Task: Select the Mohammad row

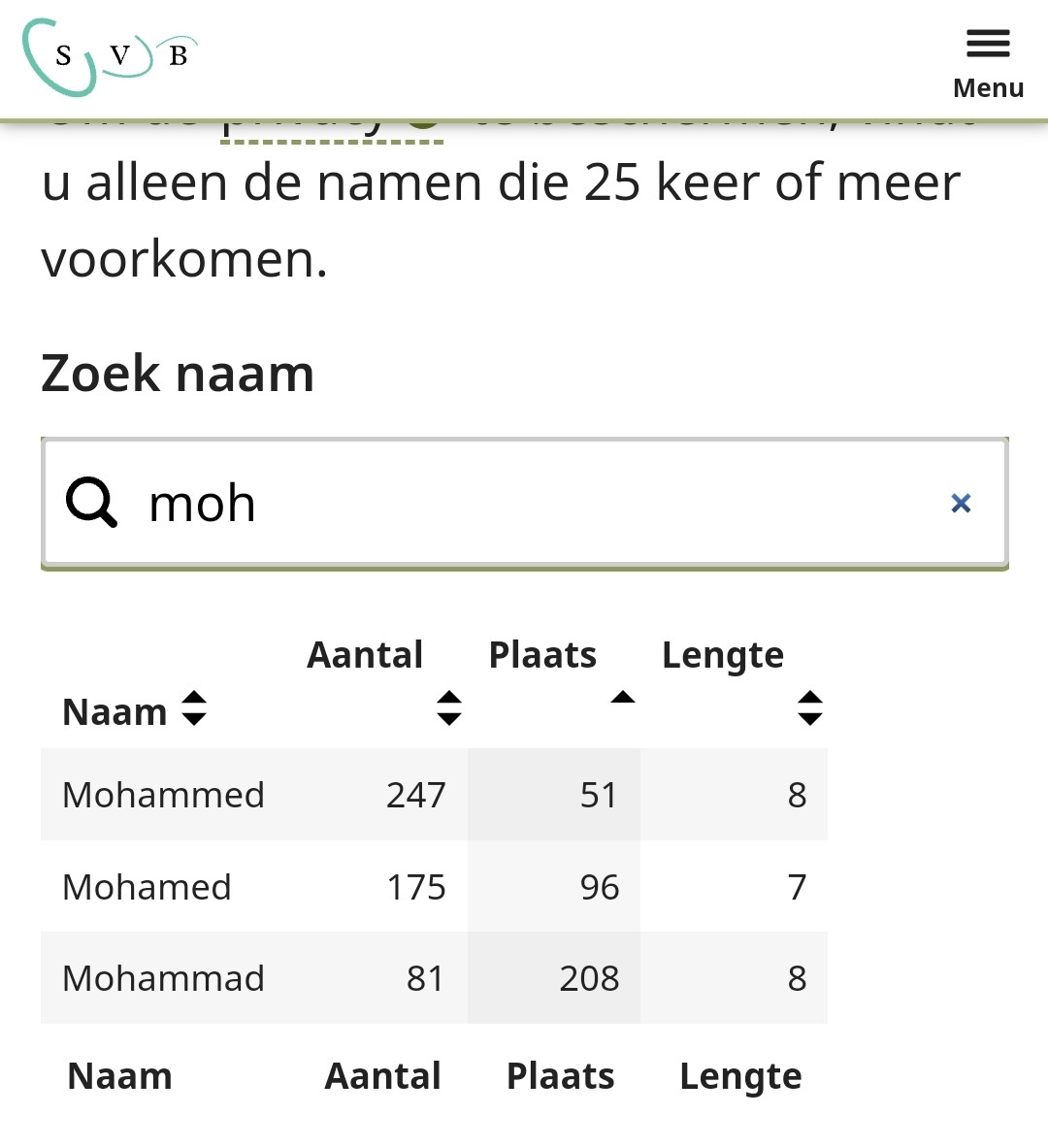Action: pyautogui.click(x=434, y=978)
